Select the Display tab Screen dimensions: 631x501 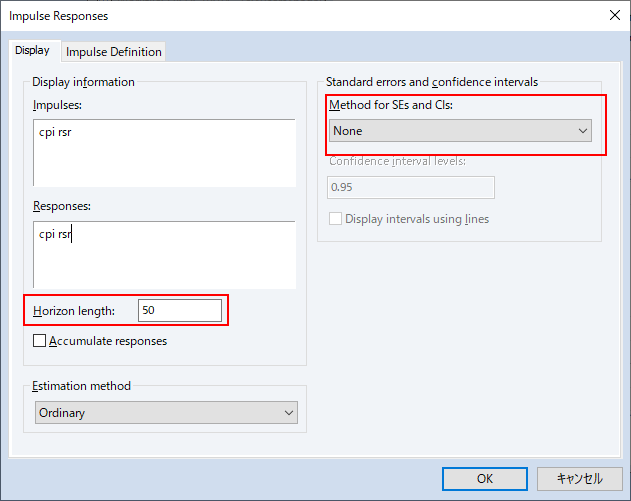(32, 51)
